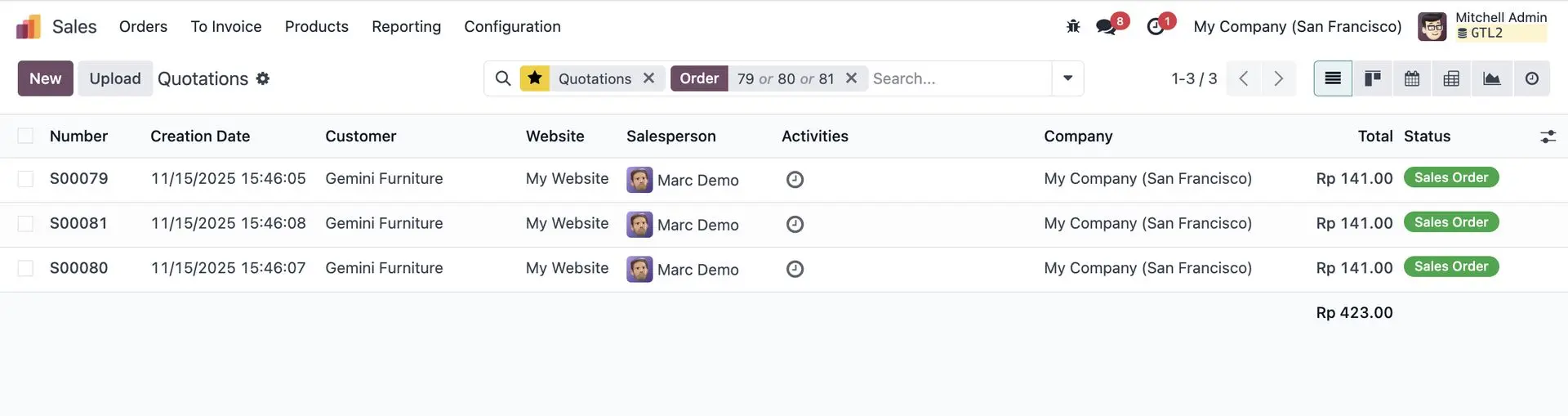1568x416 pixels.
Task: Open optional columns settings toggle
Action: (x=1548, y=136)
